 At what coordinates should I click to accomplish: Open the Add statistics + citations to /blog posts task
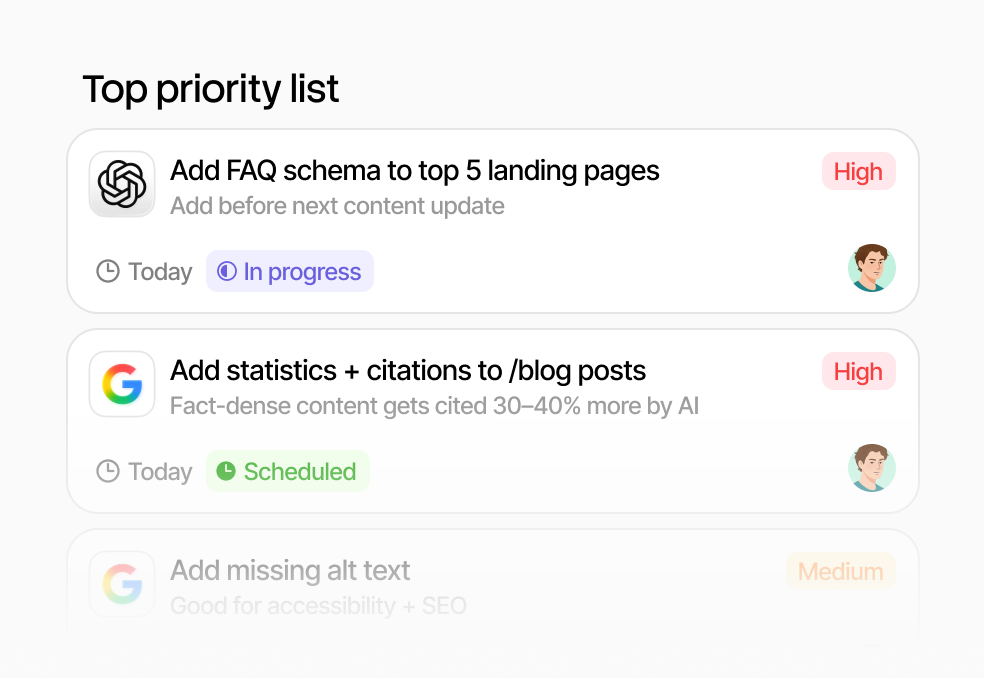(x=408, y=371)
